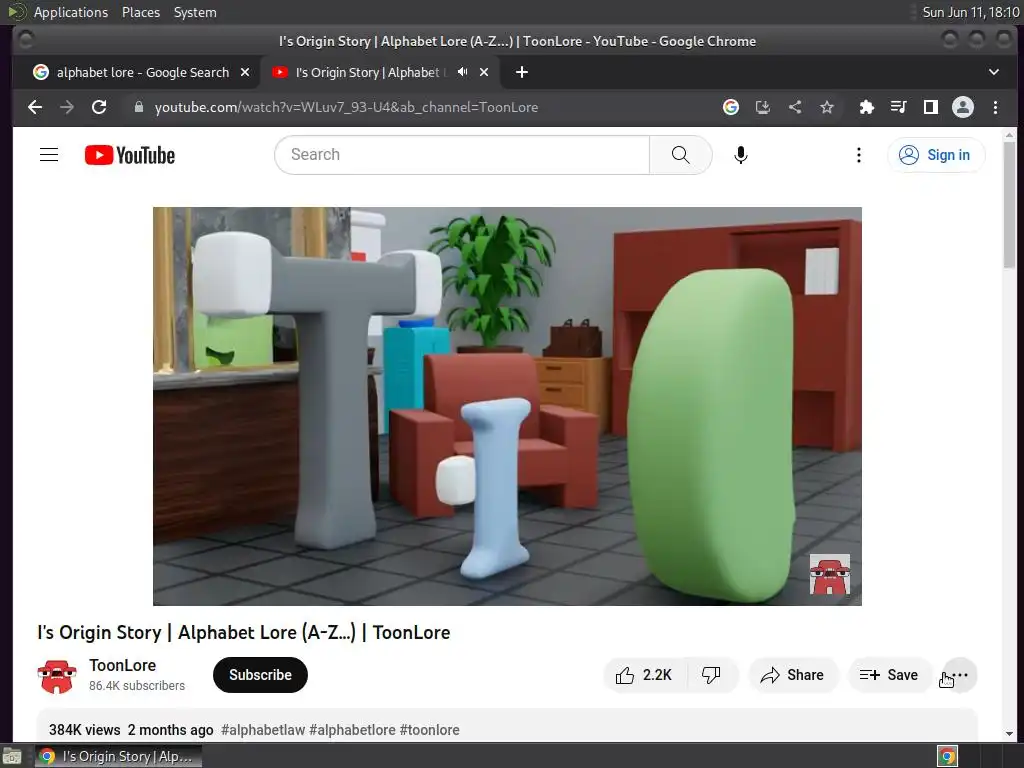The height and width of the screenshot is (768, 1024).
Task: Open the System menu
Action: pyautogui.click(x=195, y=12)
